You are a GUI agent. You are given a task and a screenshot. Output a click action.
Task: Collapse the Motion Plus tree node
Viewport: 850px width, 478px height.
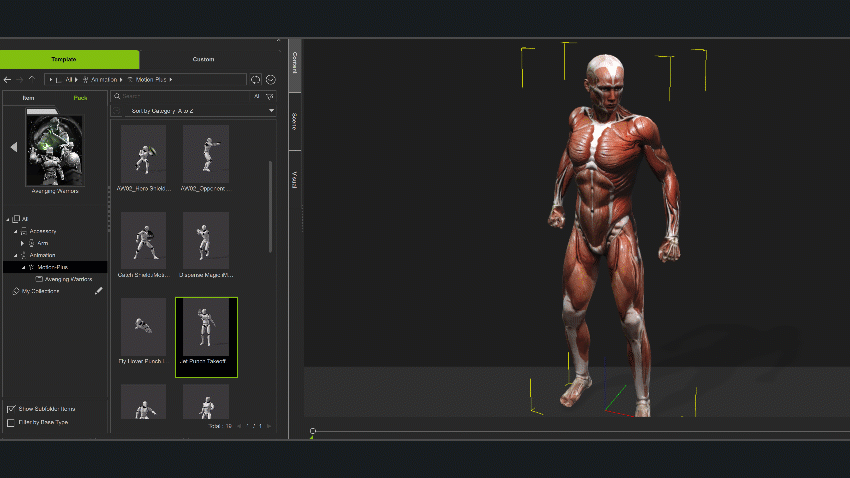click(x=23, y=267)
